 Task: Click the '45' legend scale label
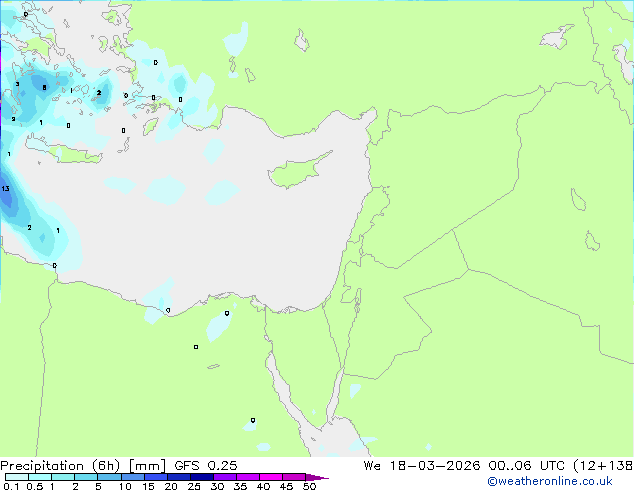tap(286, 486)
